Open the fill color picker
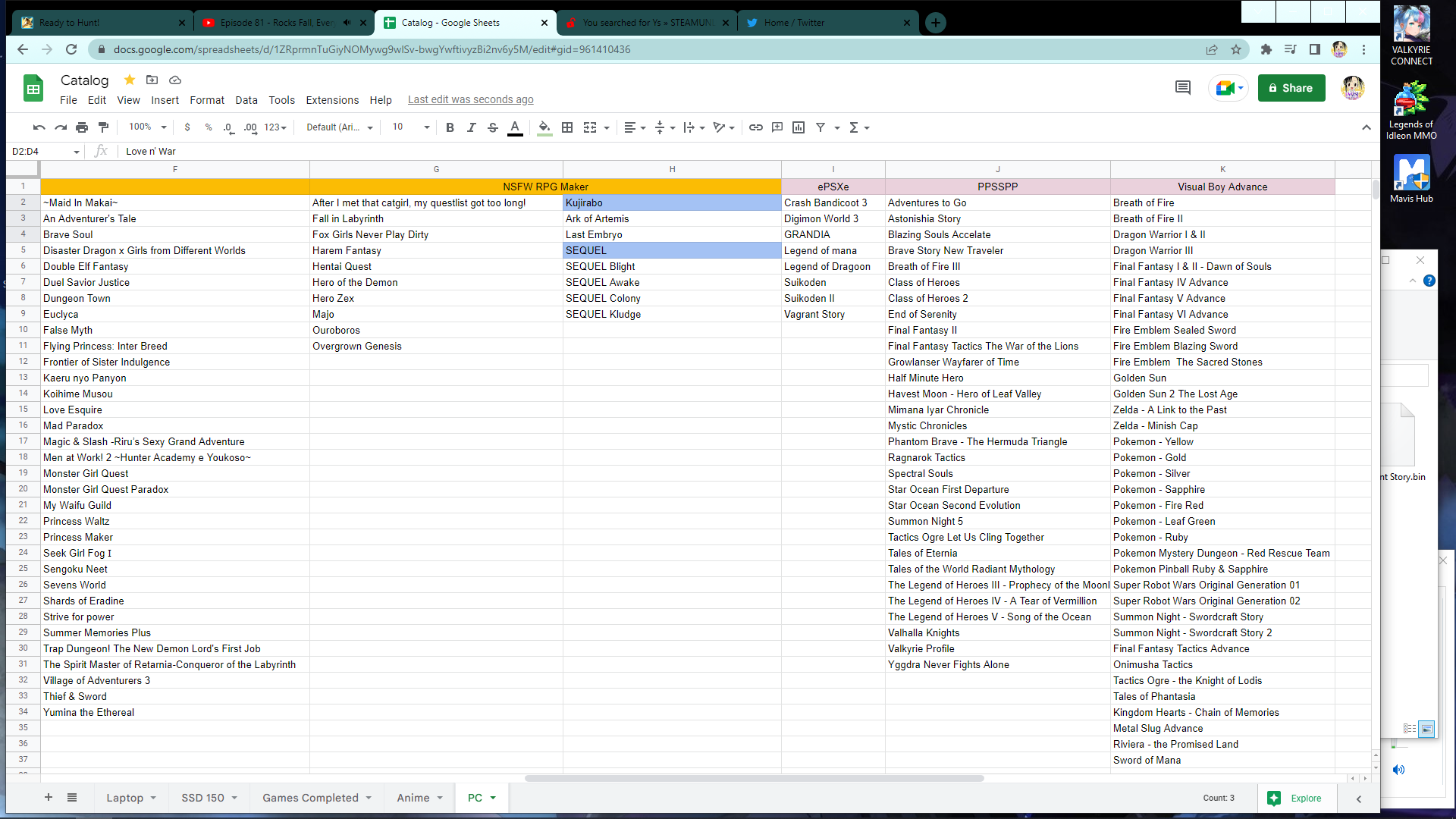 pos(544,127)
